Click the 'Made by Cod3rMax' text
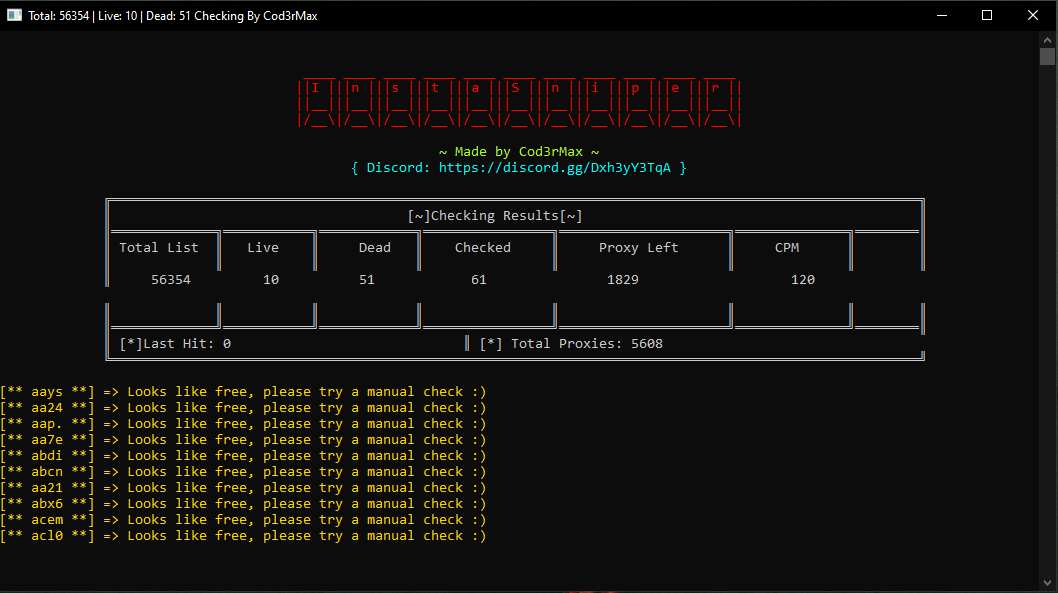The width and height of the screenshot is (1058, 593). point(518,152)
